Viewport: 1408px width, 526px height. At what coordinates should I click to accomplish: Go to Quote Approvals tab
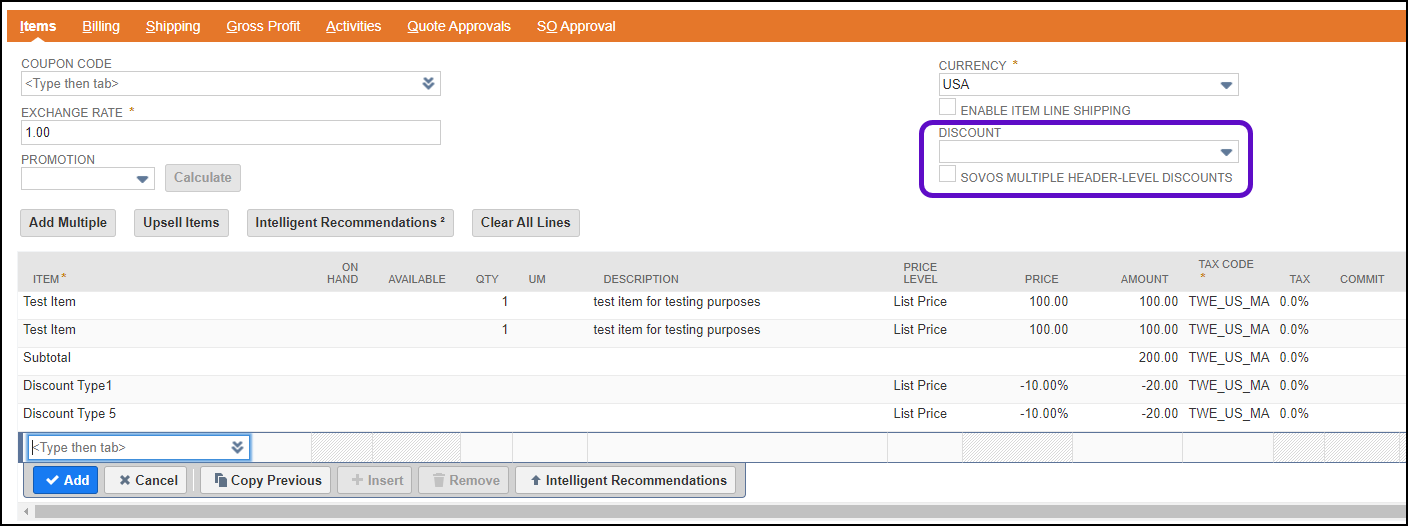click(458, 26)
